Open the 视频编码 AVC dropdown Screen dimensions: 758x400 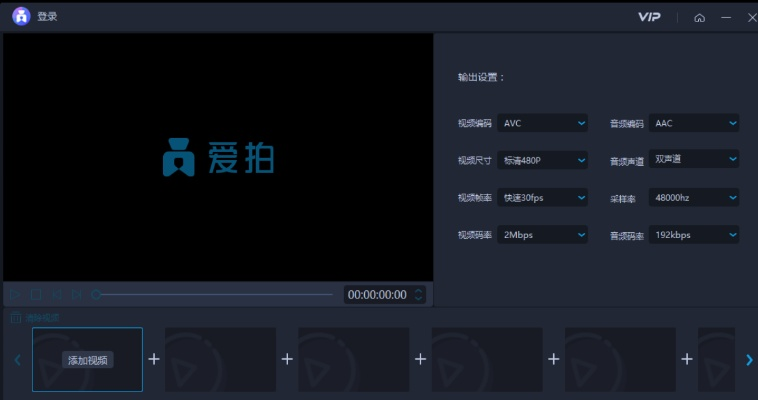pos(542,123)
